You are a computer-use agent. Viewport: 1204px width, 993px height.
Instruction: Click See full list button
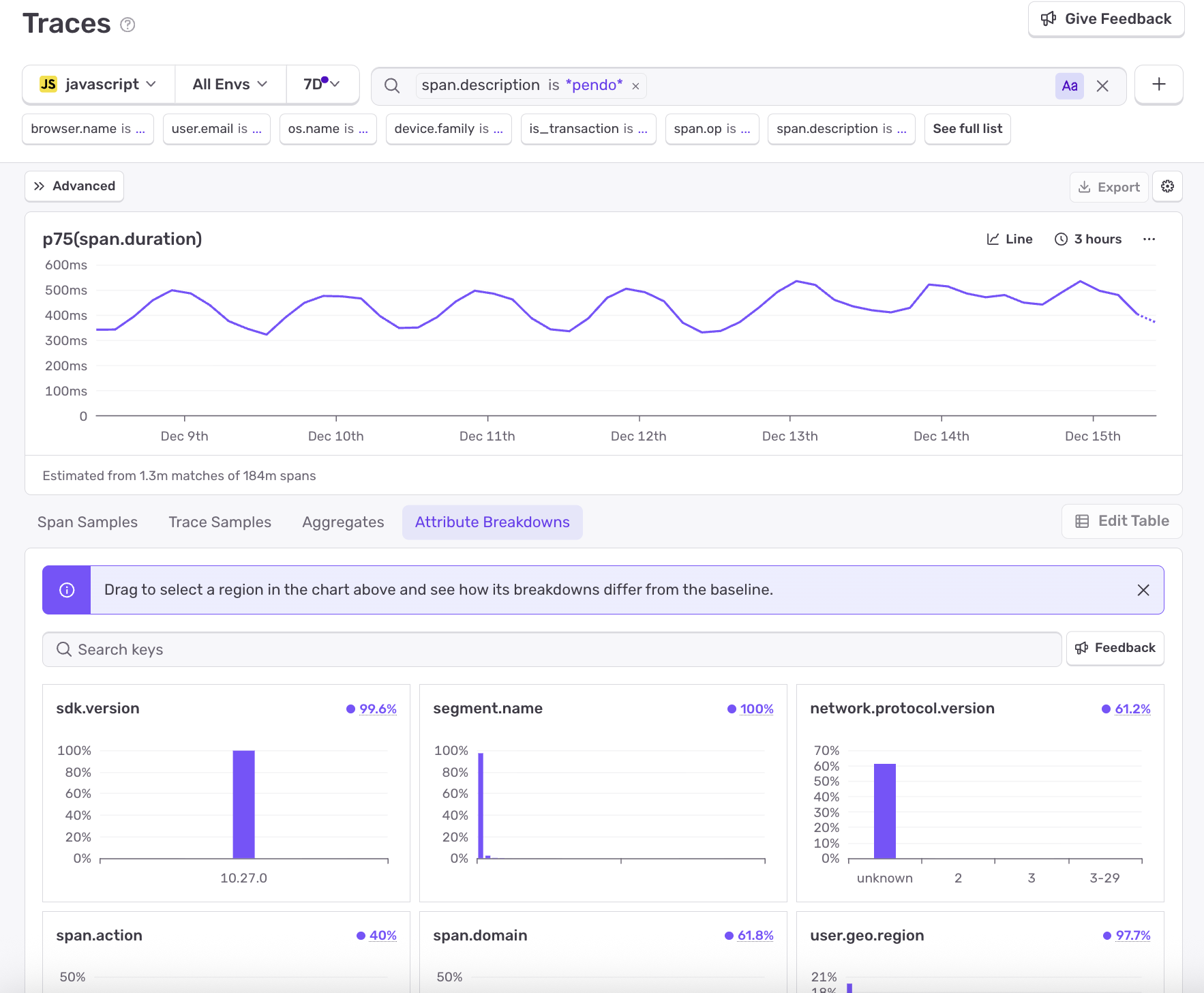[x=967, y=129]
